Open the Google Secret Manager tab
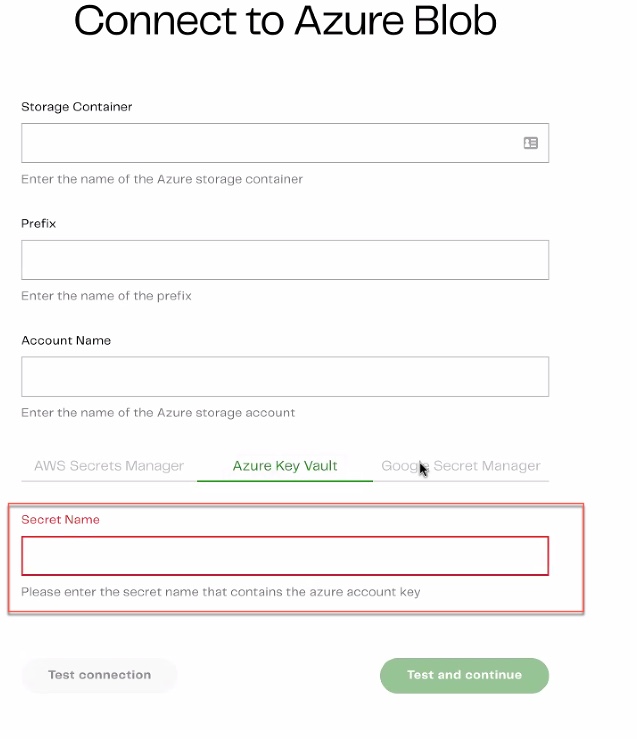The height and width of the screenshot is (739, 637). (461, 466)
